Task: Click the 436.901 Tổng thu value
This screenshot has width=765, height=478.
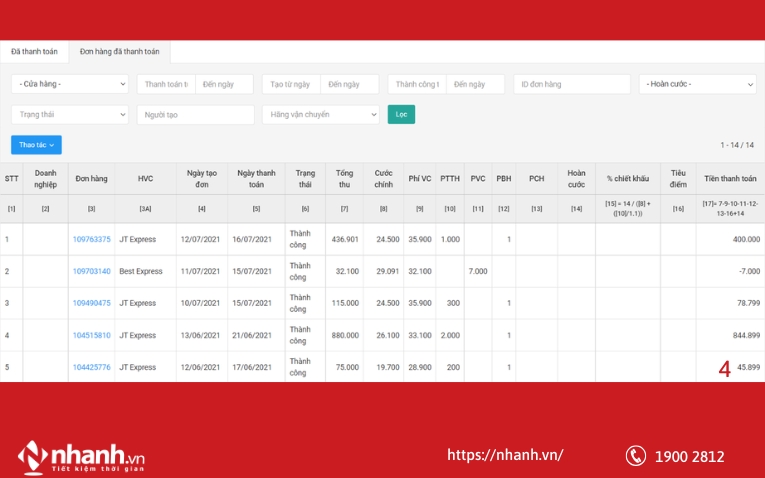Action: (x=345, y=239)
